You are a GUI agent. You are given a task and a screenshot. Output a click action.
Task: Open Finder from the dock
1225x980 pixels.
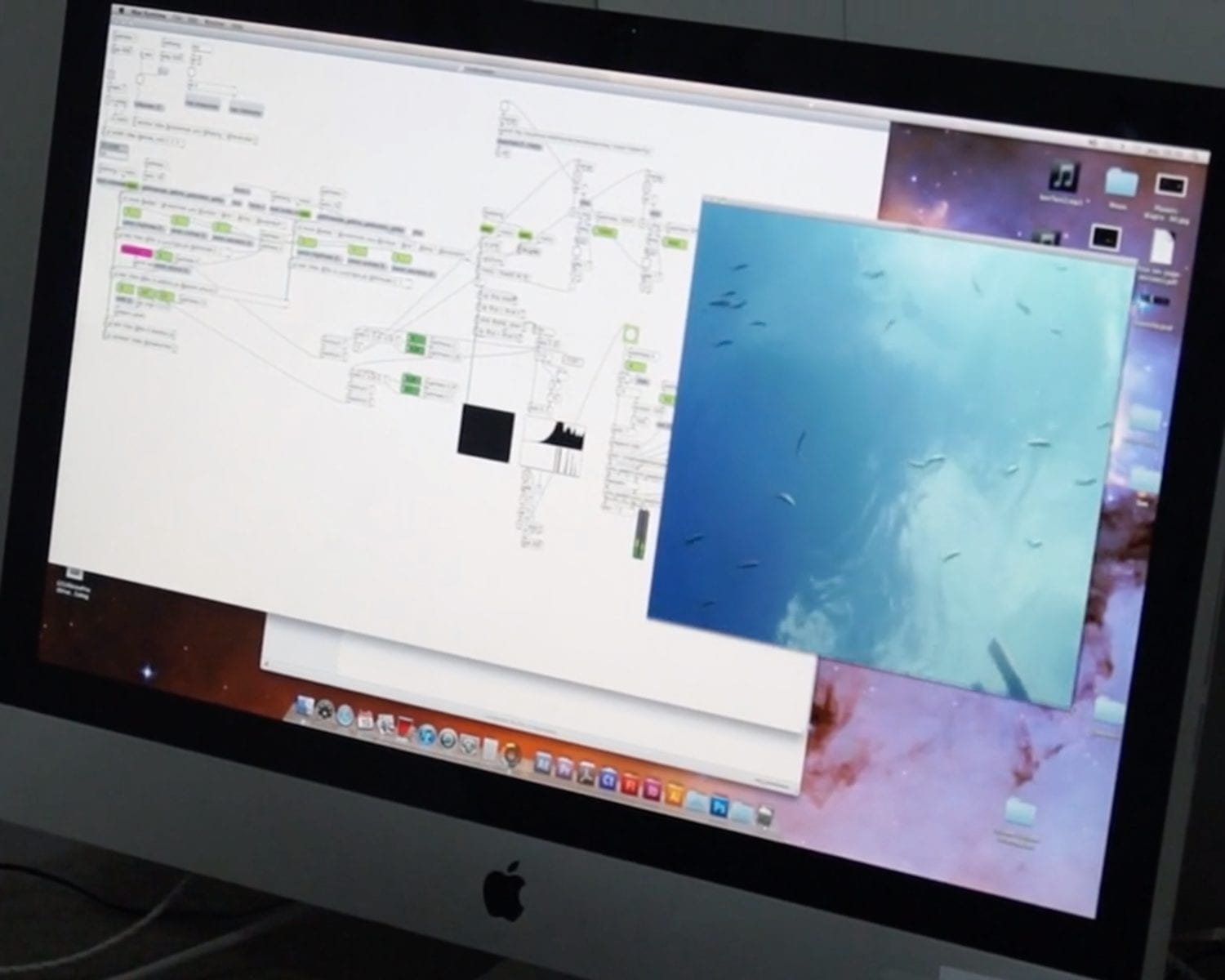pos(305,706)
